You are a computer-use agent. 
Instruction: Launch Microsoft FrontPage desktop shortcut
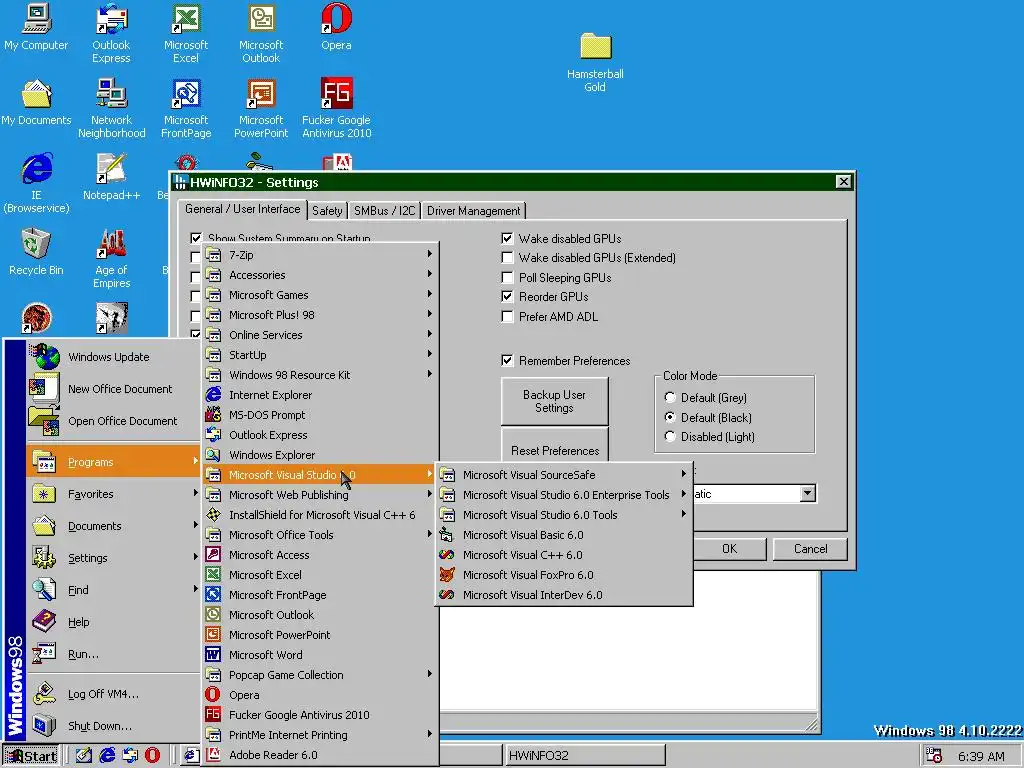click(x=185, y=108)
